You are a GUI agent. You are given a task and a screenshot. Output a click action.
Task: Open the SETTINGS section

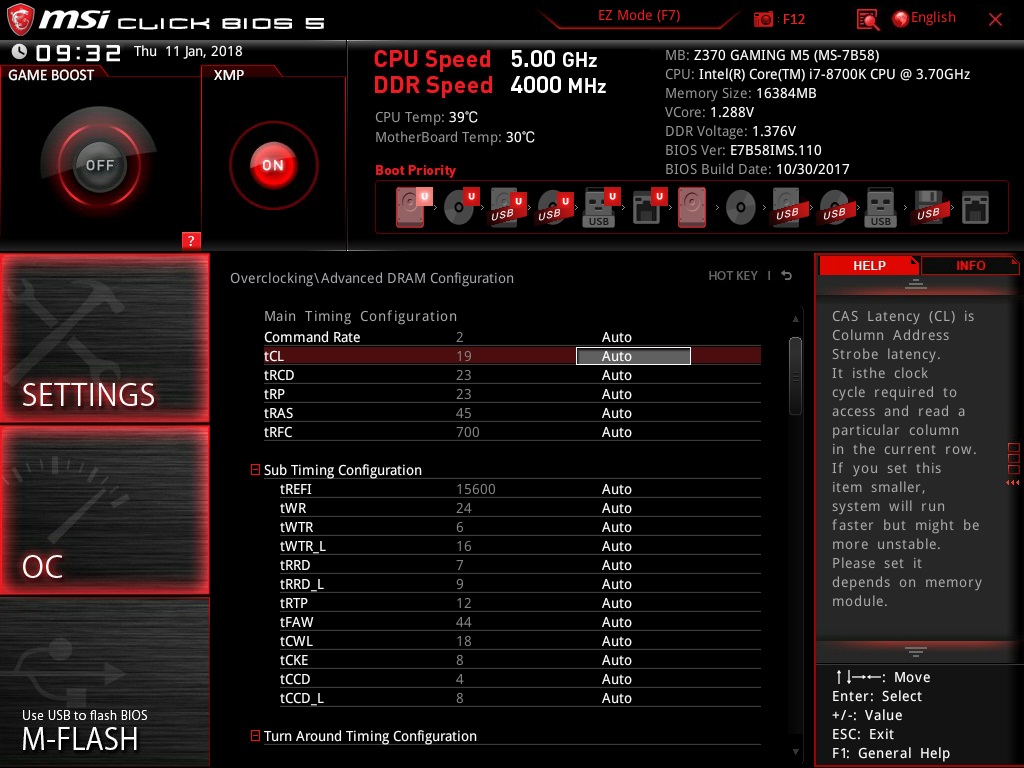pos(104,338)
